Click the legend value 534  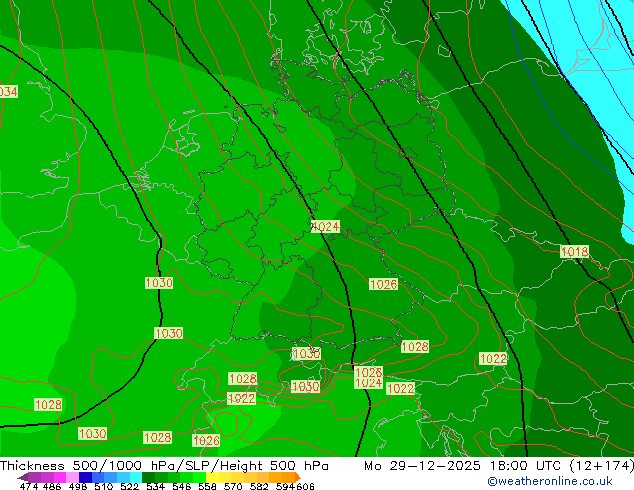[155, 486]
